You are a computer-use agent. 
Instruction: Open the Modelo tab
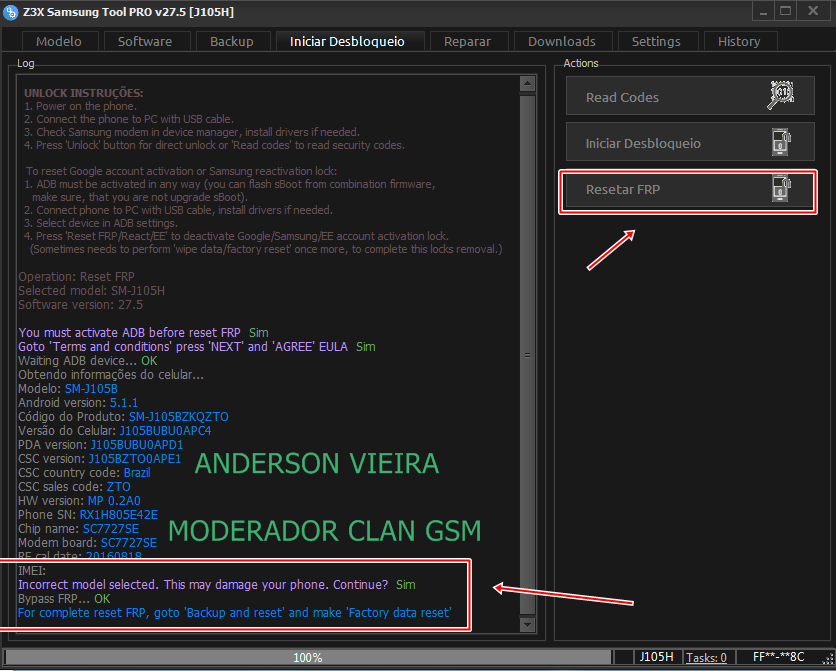(59, 42)
